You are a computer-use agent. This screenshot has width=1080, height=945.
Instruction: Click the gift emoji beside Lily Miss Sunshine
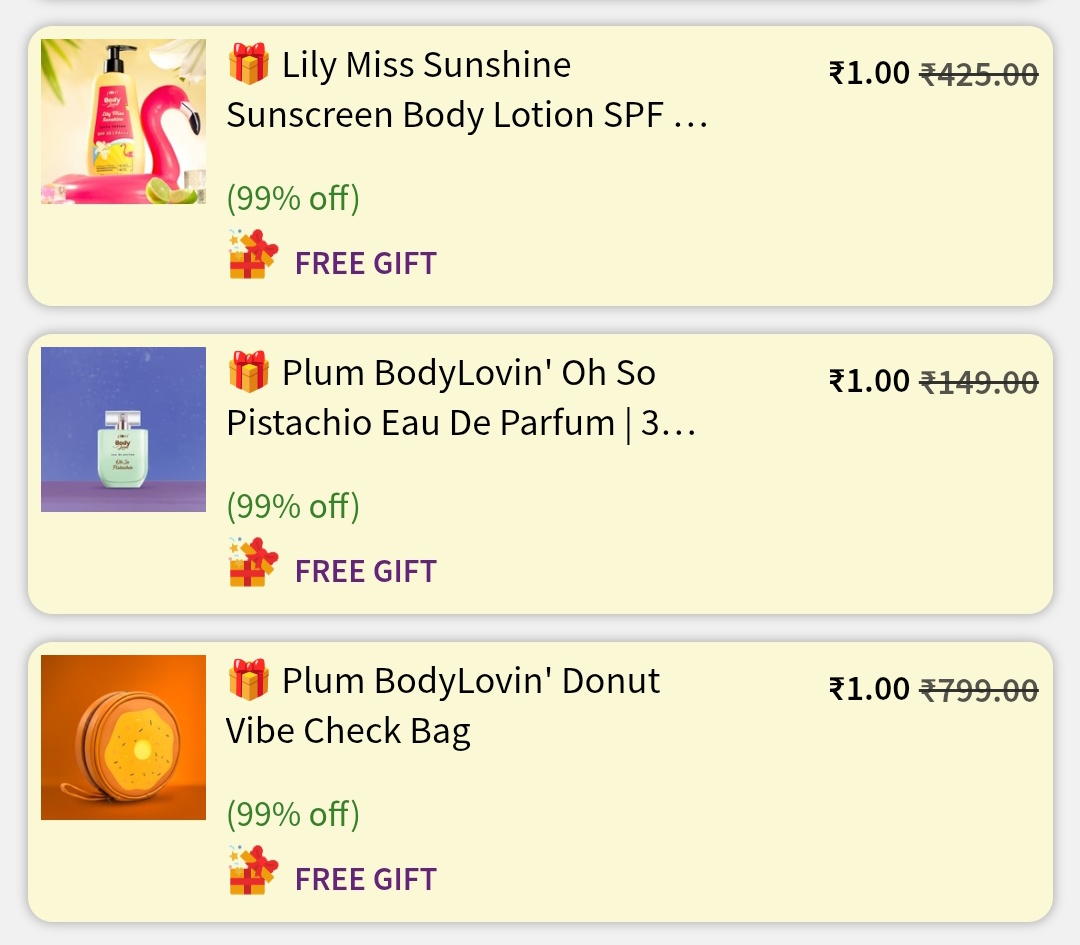pyautogui.click(x=248, y=65)
